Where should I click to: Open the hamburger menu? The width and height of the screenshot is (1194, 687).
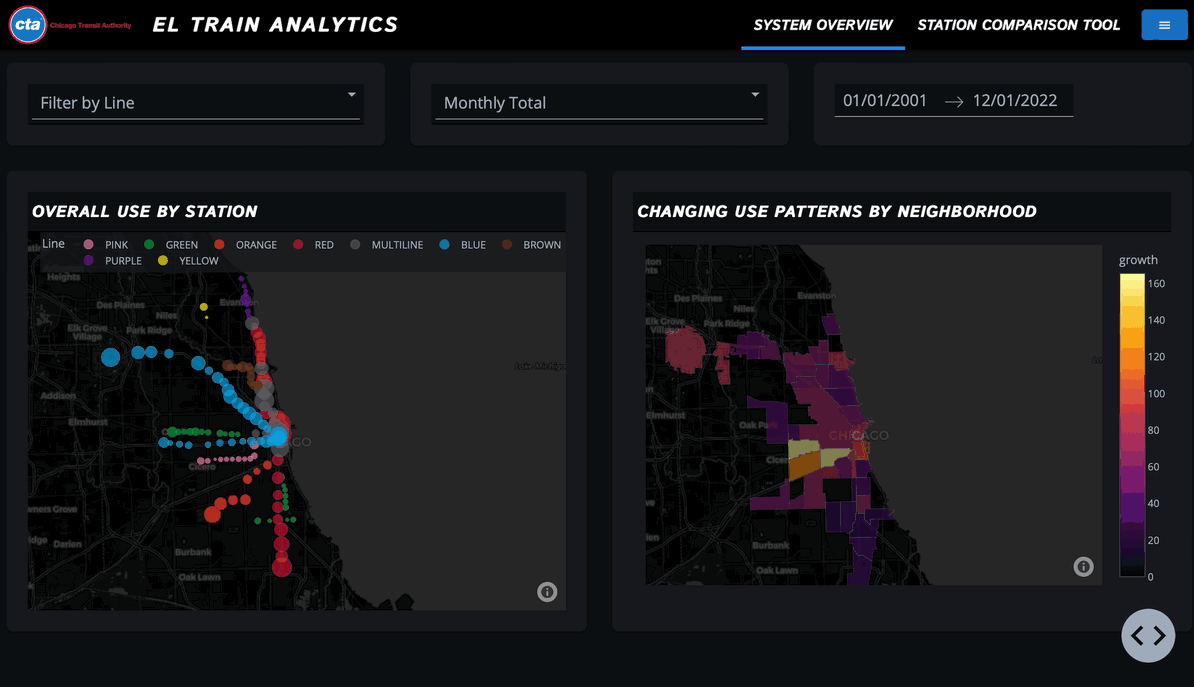[x=1164, y=24]
